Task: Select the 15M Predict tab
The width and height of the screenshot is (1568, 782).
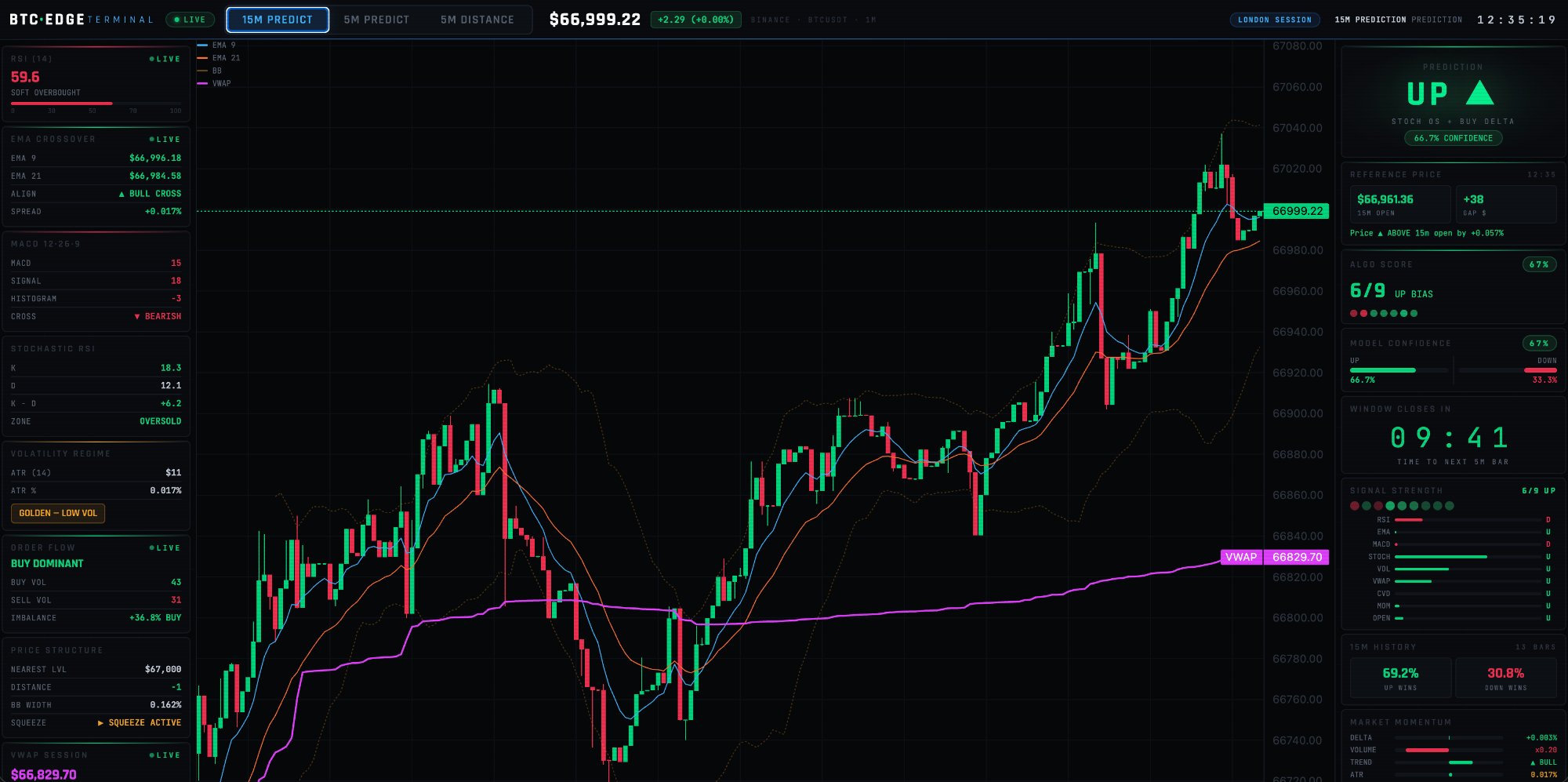Action: click(278, 20)
